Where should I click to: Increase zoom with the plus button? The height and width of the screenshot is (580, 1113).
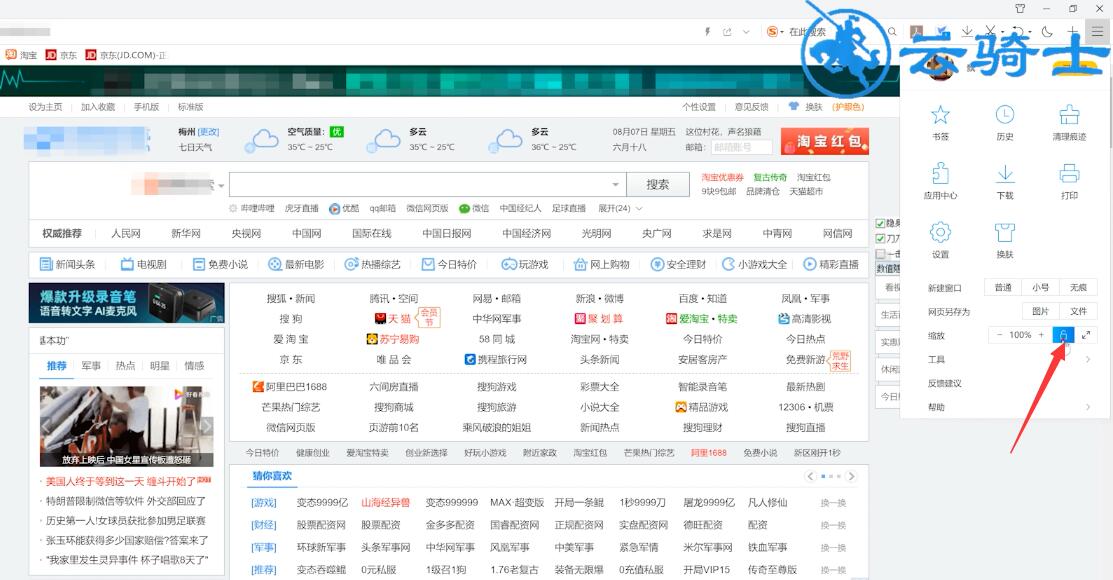click(1041, 335)
